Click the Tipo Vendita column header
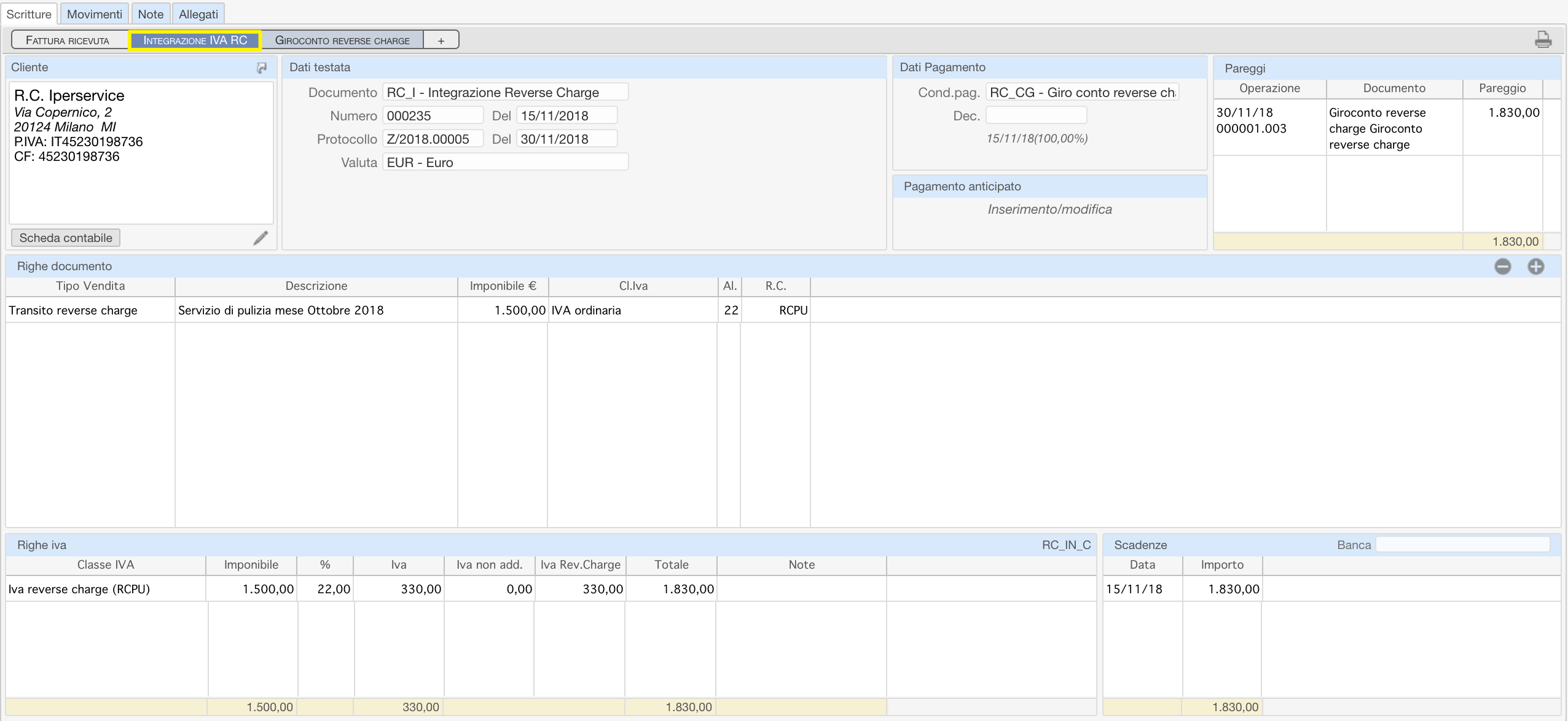The width and height of the screenshot is (1568, 721). tap(90, 286)
